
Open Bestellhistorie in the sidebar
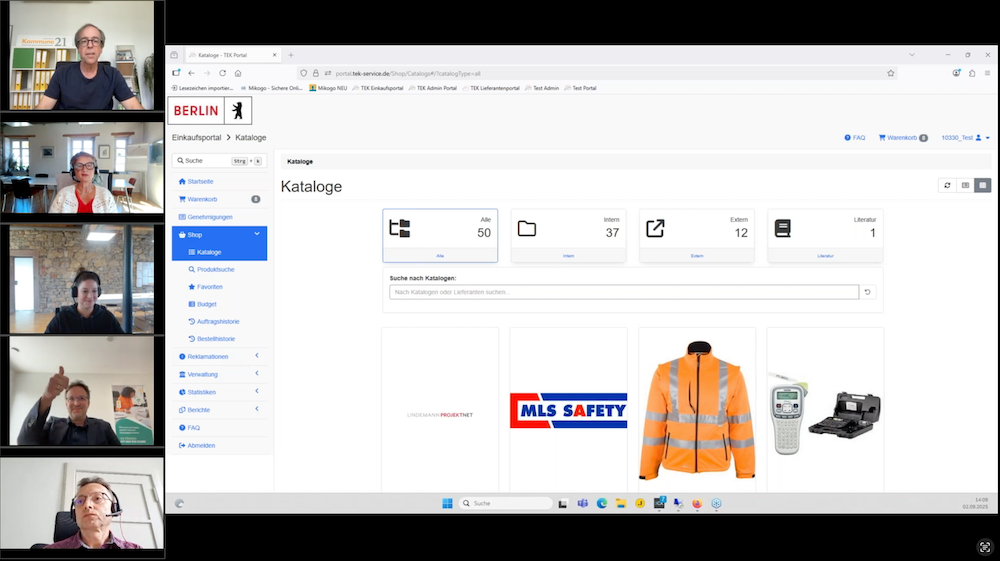tap(216, 339)
